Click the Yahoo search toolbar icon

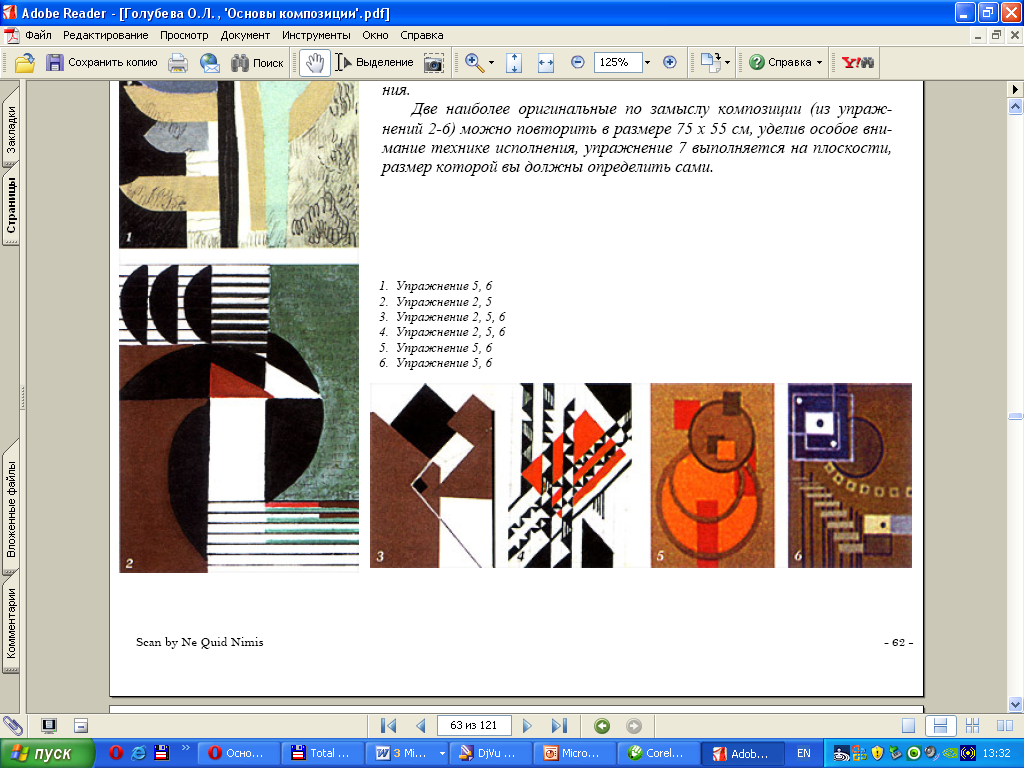tap(858, 63)
